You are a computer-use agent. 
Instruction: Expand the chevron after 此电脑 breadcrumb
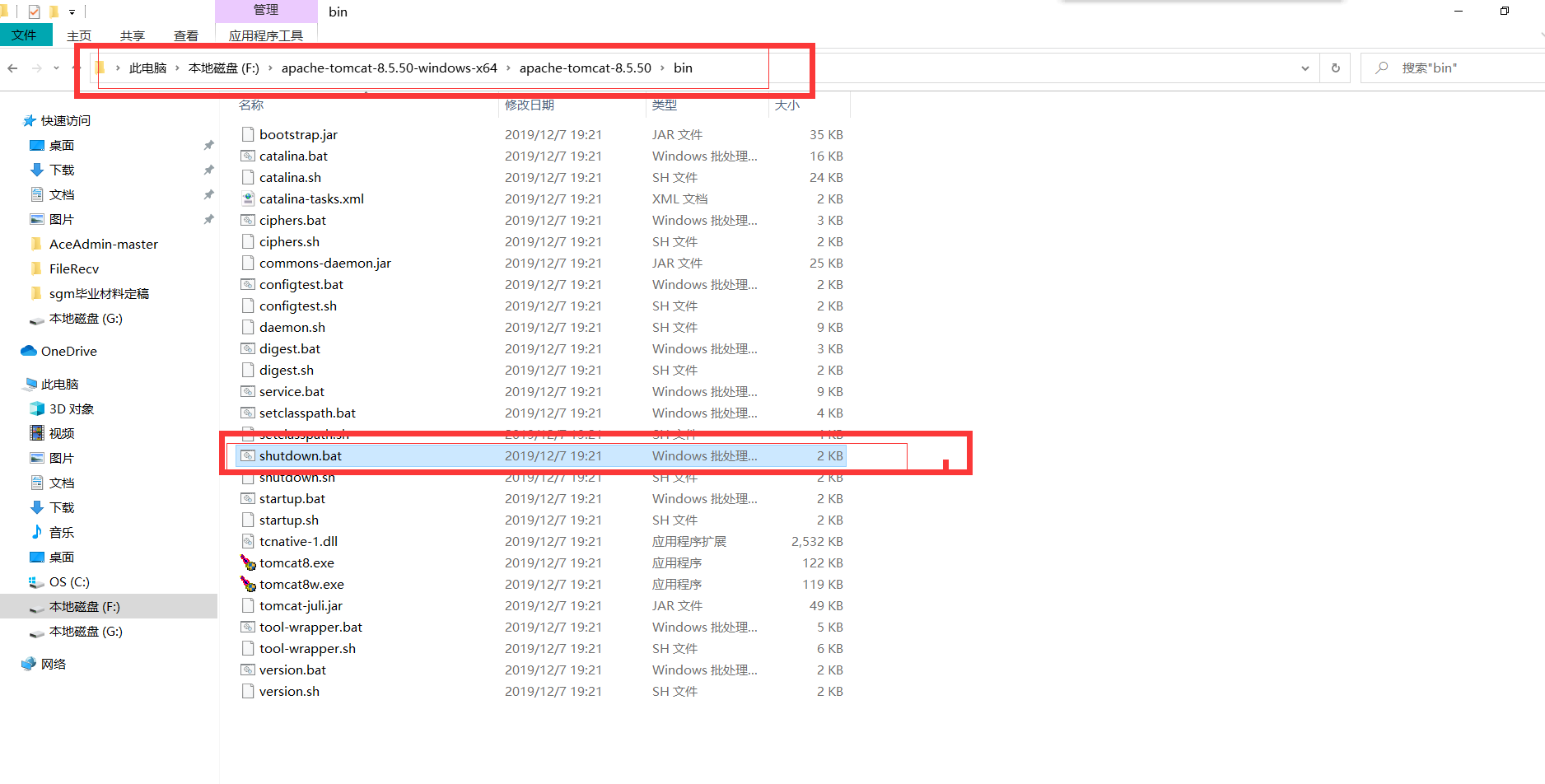pyautogui.click(x=177, y=68)
